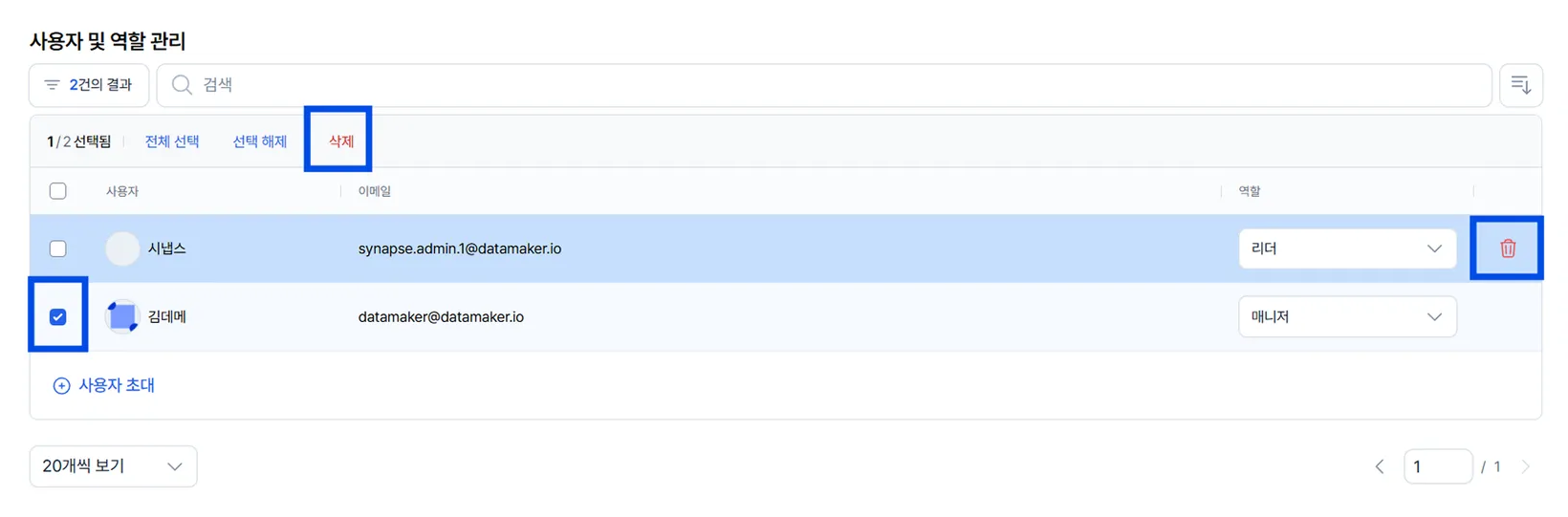Check the 시냅스 row checkbox
Screen dimensions: 1568x517
tap(58, 248)
